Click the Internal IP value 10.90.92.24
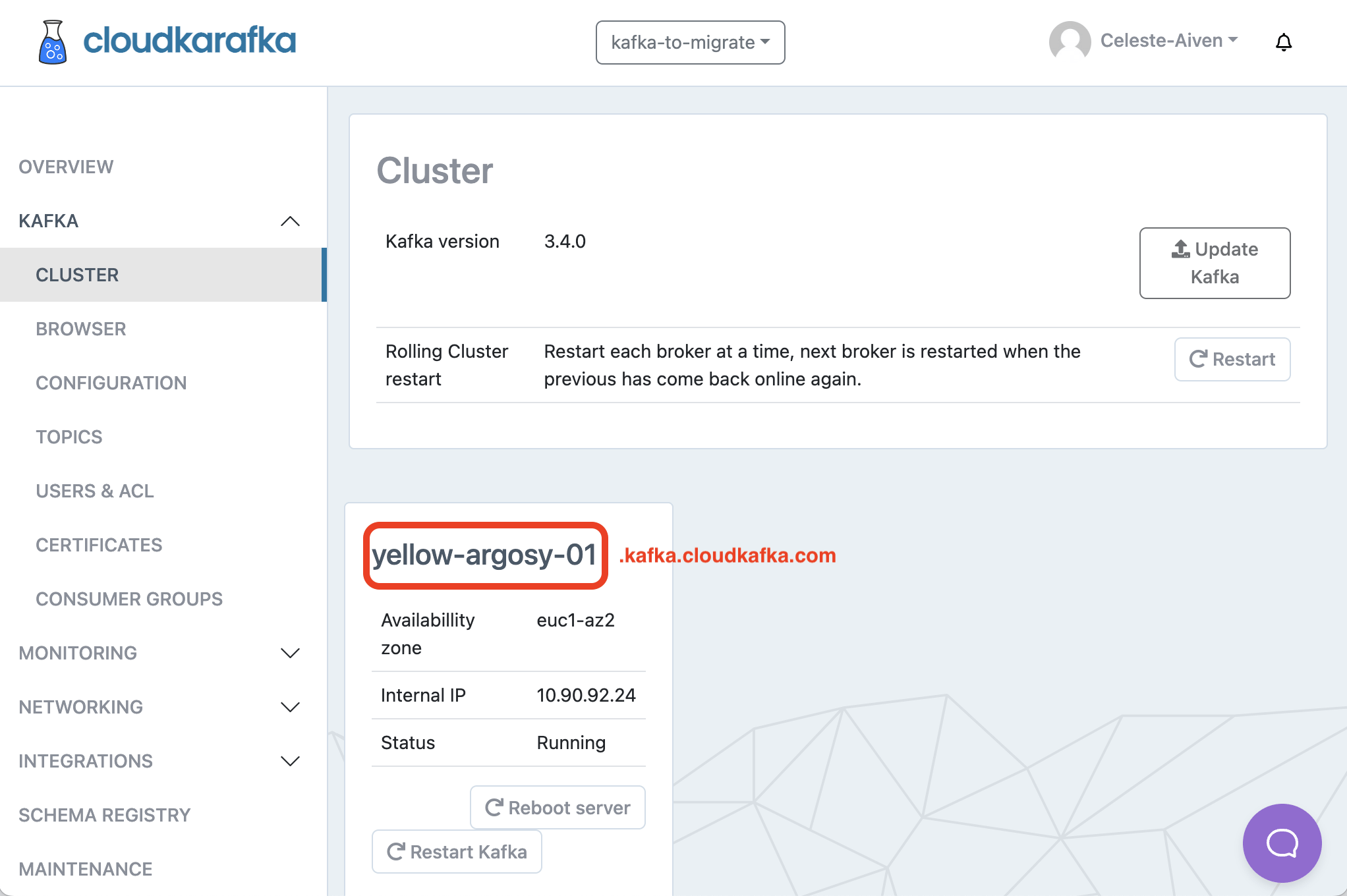 pyautogui.click(x=586, y=695)
